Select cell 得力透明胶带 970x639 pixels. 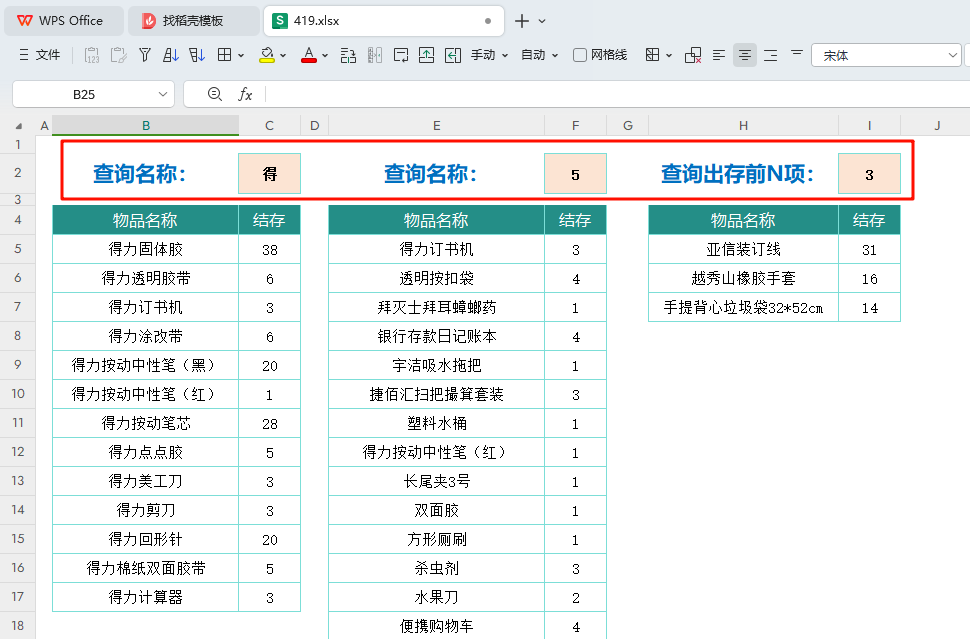145,278
